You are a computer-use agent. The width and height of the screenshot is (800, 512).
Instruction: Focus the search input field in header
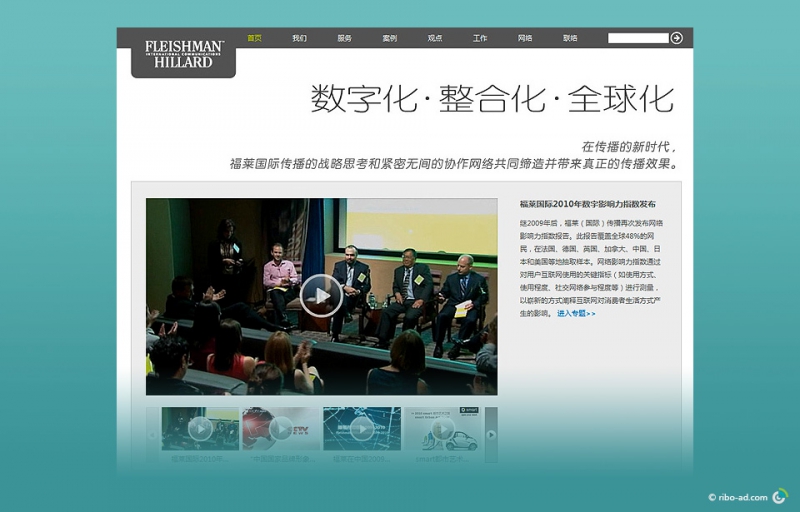638,38
